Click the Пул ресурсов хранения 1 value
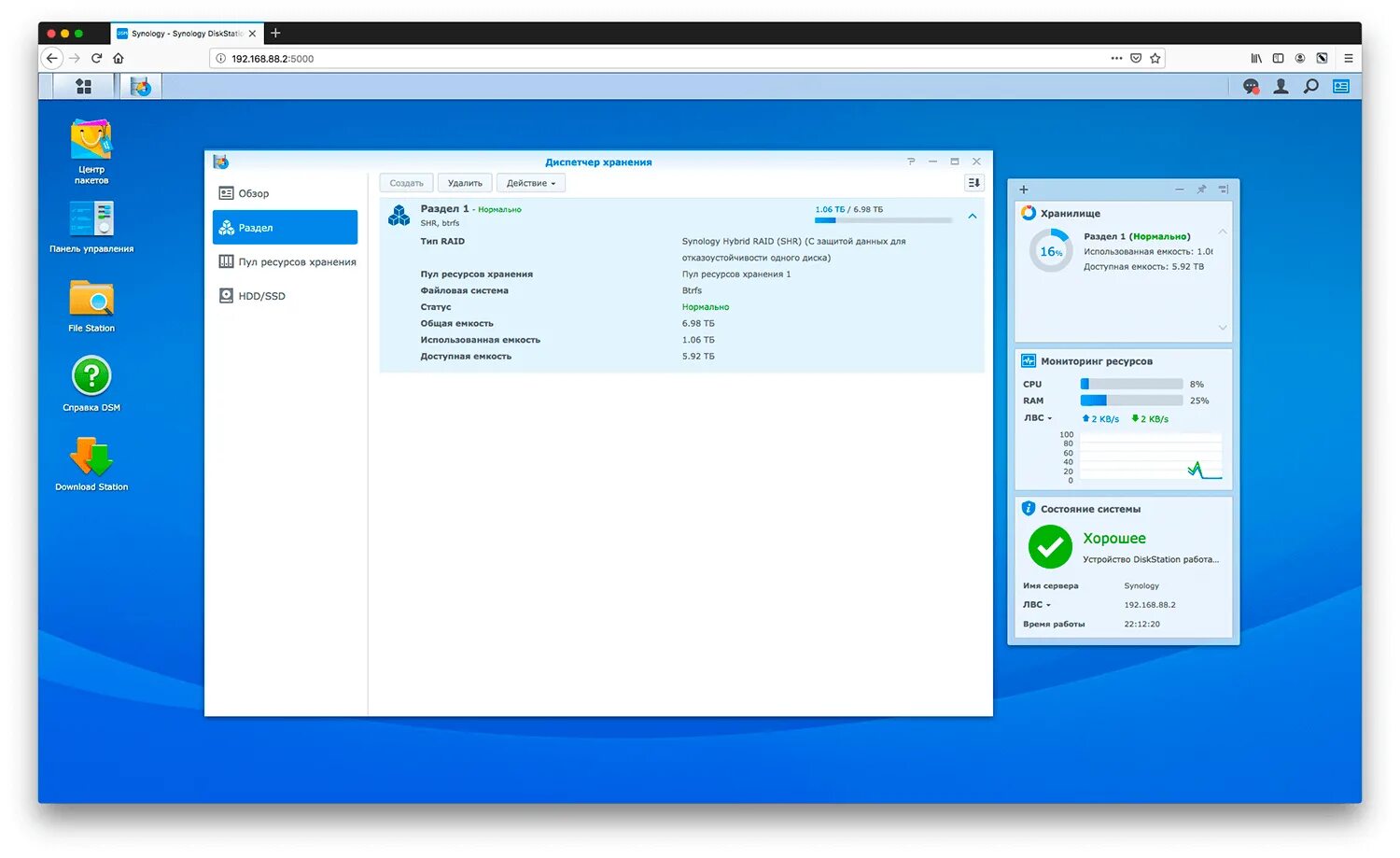Viewport: 1400px width, 858px height. pyautogui.click(x=736, y=274)
